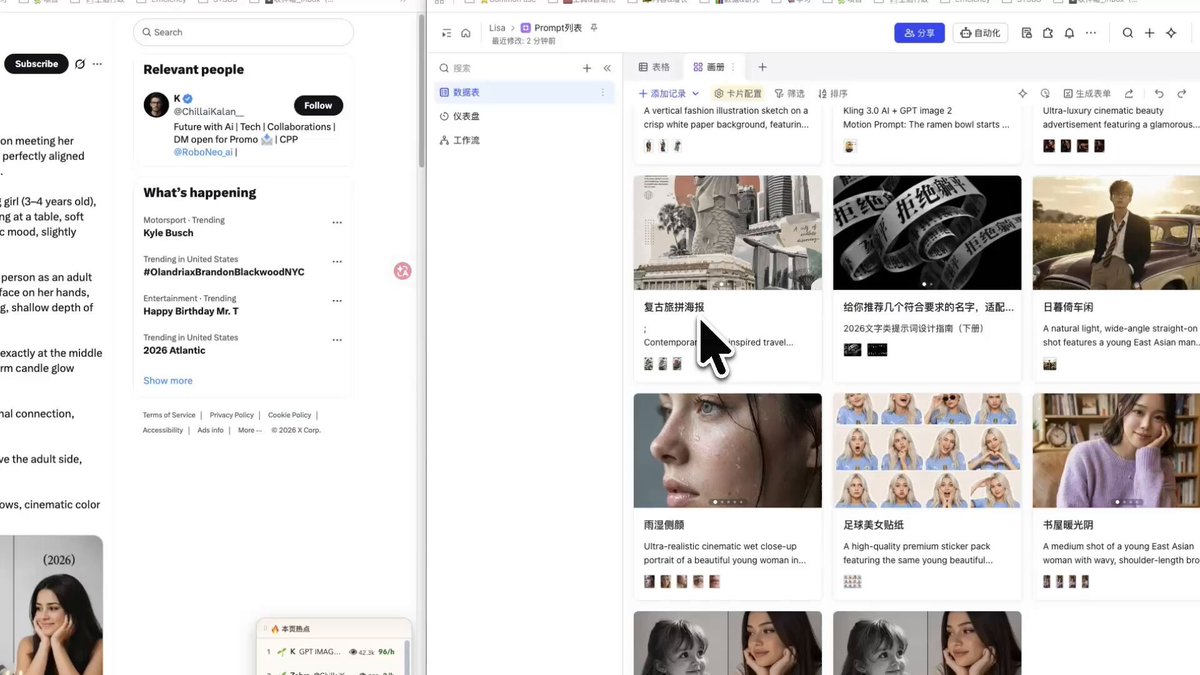Open the 筛选 filter option
This screenshot has height=675, width=1200.
point(790,93)
